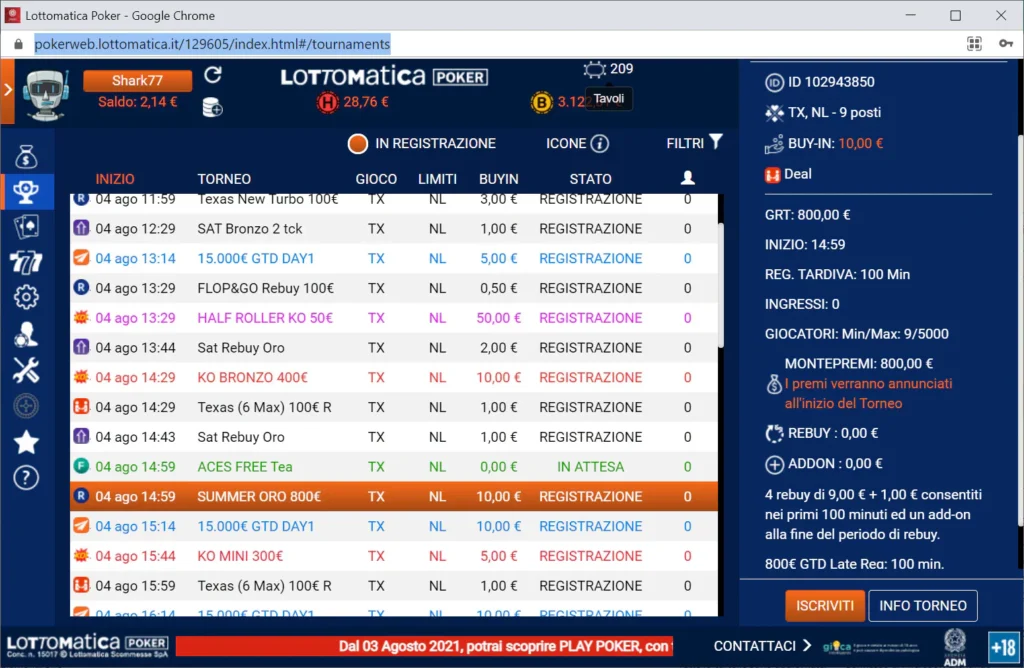Viewport: 1024px width, 668px height.
Task: Click the green F icon on ACES FREE row
Action: pyautogui.click(x=81, y=466)
